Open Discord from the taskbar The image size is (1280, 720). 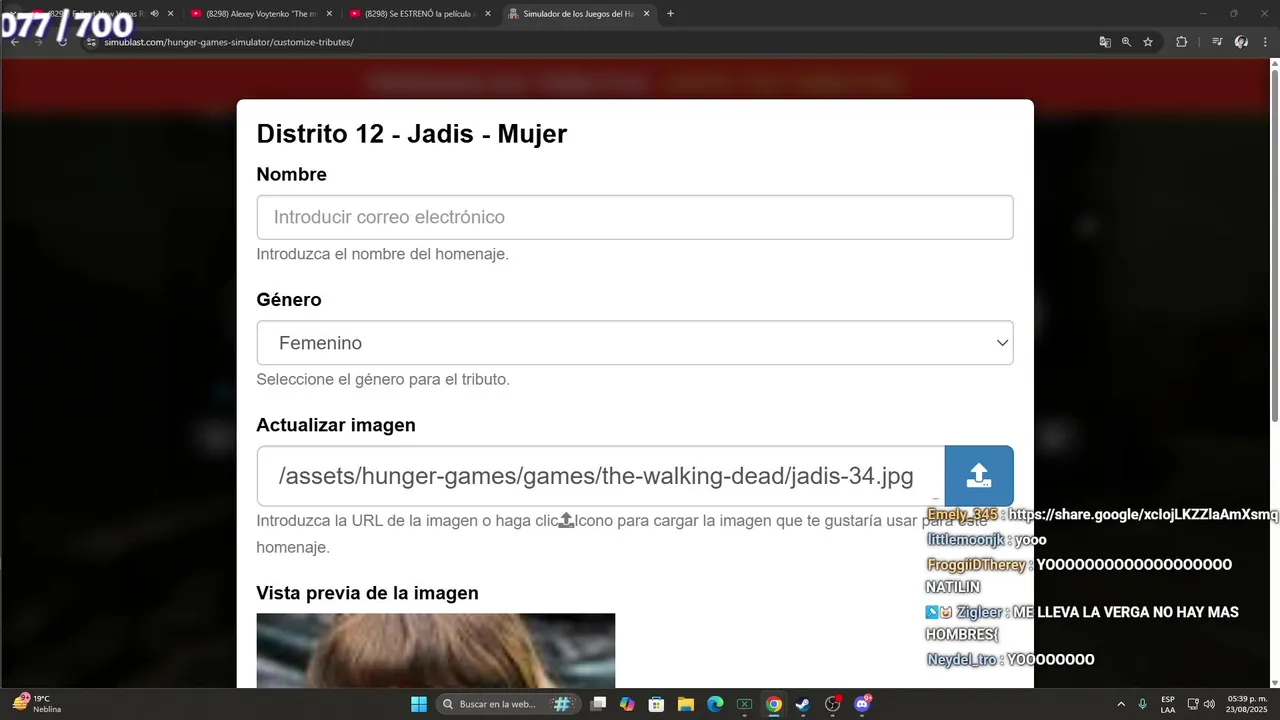point(862,704)
